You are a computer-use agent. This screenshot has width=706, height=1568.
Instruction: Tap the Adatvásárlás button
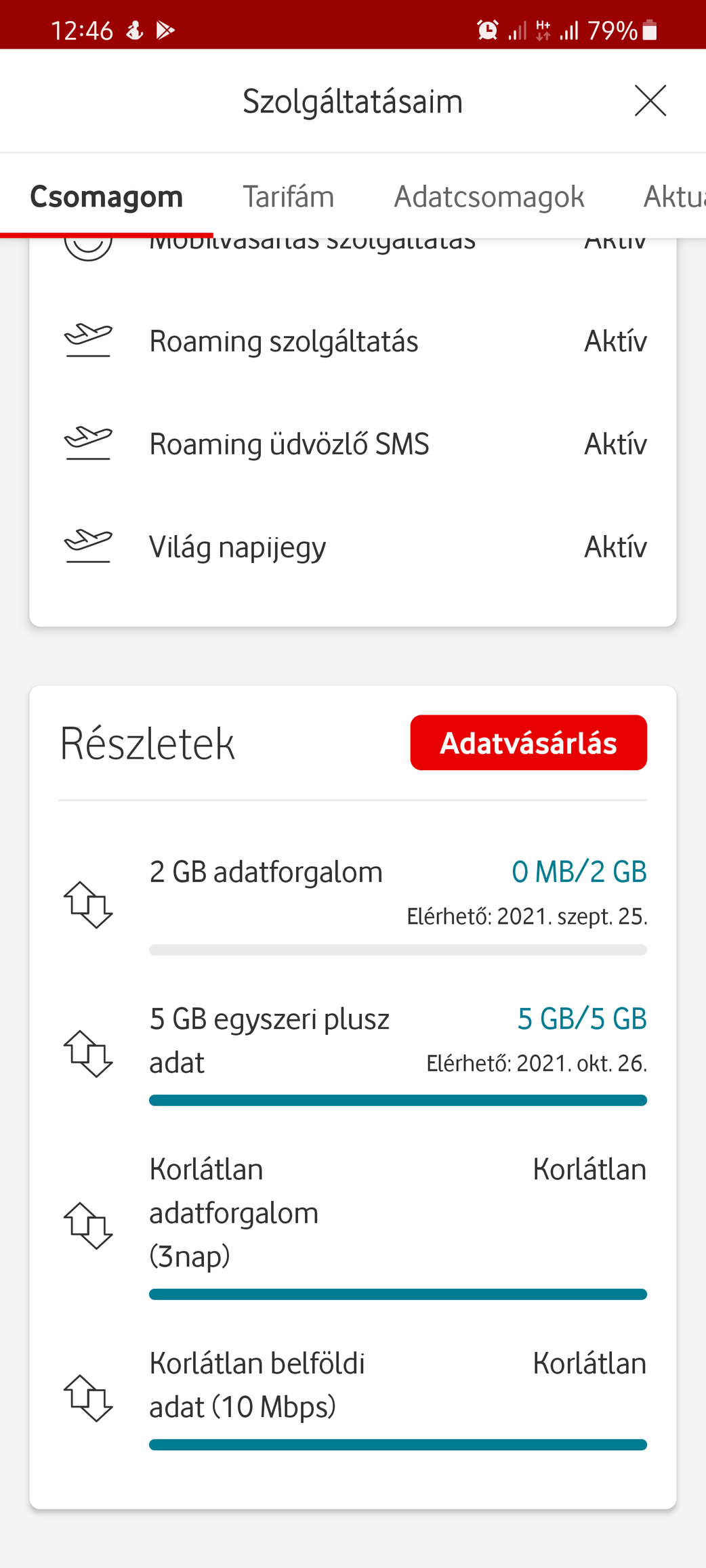point(528,742)
